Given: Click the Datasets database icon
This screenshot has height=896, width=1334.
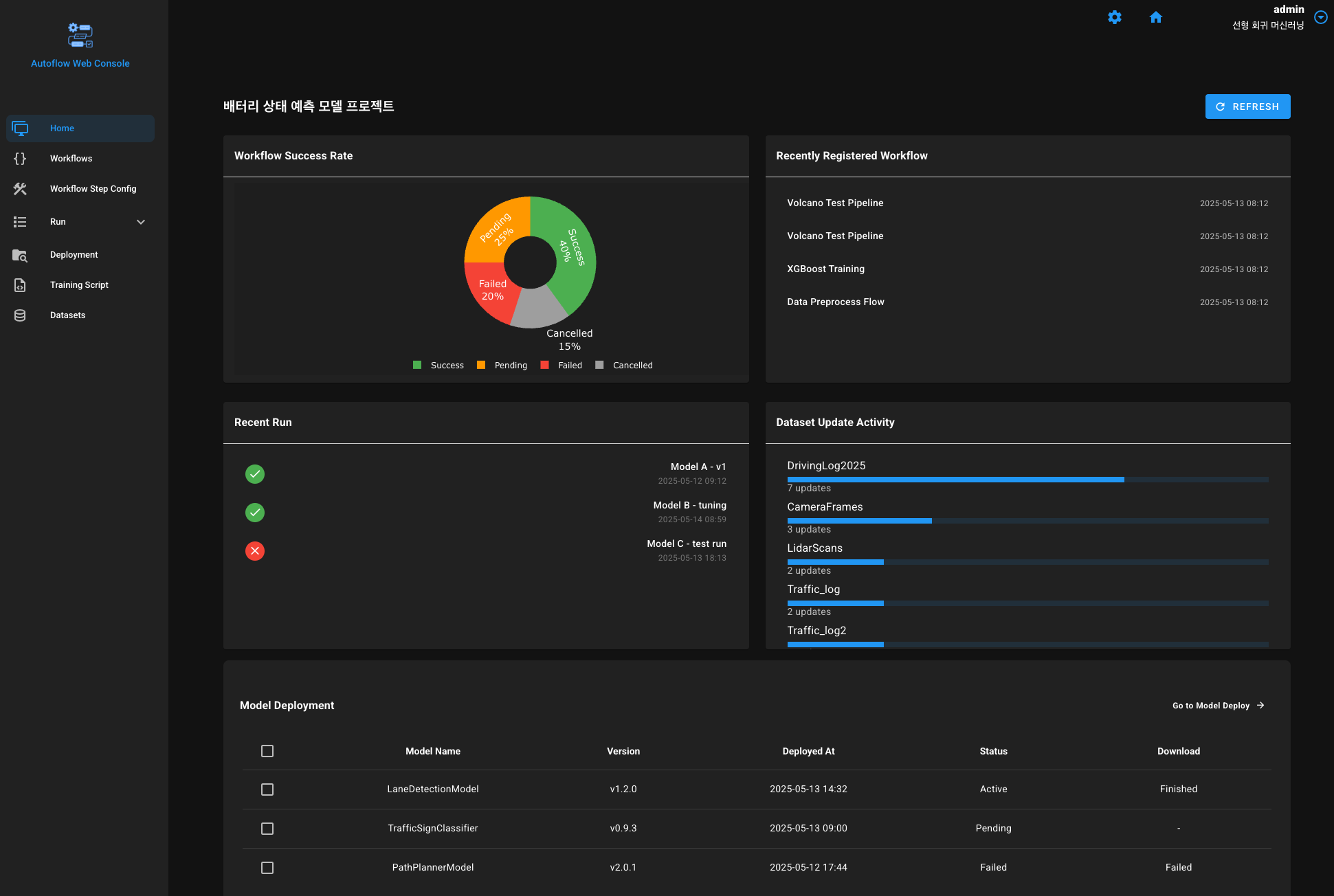Looking at the screenshot, I should pyautogui.click(x=20, y=315).
